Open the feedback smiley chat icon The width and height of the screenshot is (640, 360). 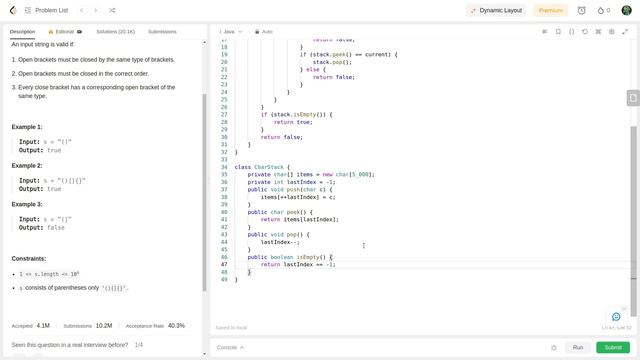point(616,316)
